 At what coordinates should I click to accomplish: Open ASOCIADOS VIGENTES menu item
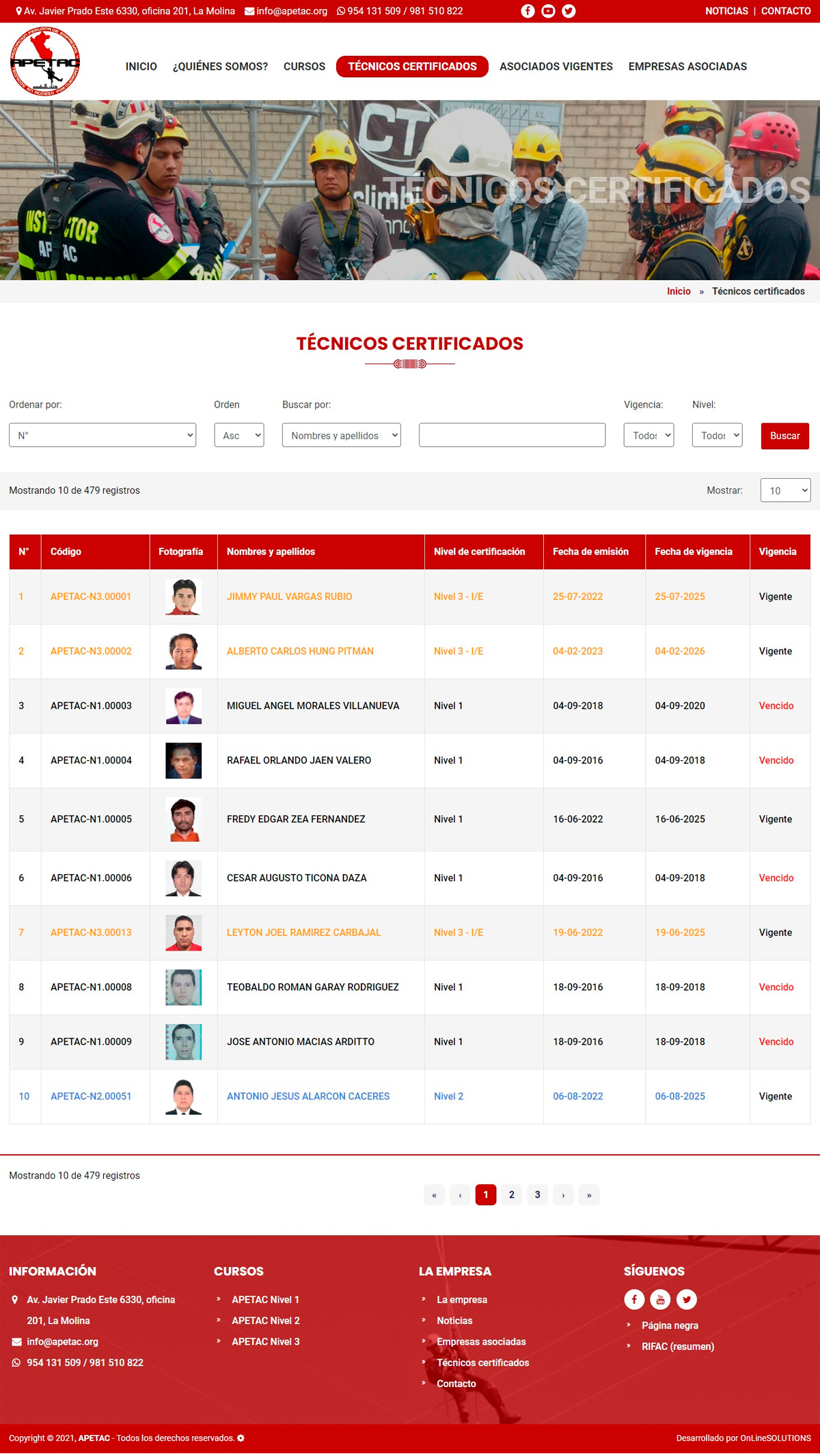pos(556,66)
